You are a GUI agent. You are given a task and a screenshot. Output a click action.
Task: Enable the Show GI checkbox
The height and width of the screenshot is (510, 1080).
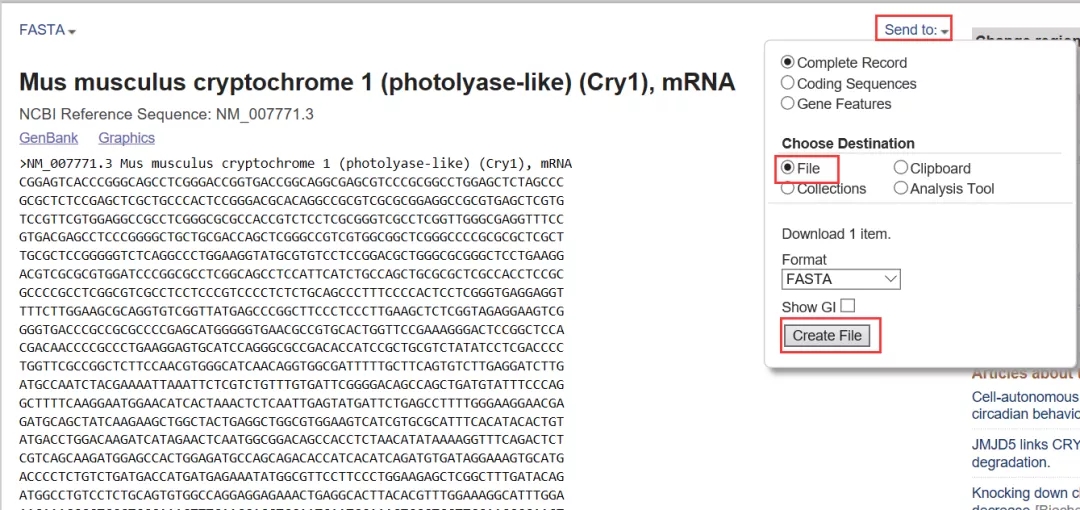click(847, 306)
